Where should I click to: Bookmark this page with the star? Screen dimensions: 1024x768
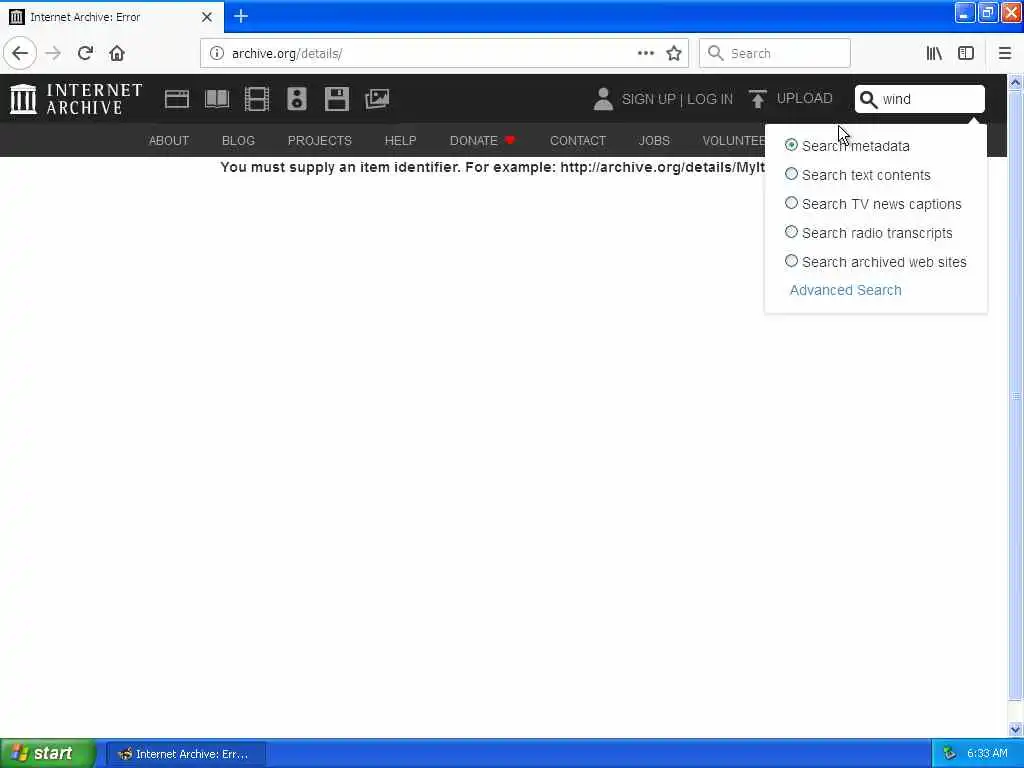[674, 53]
